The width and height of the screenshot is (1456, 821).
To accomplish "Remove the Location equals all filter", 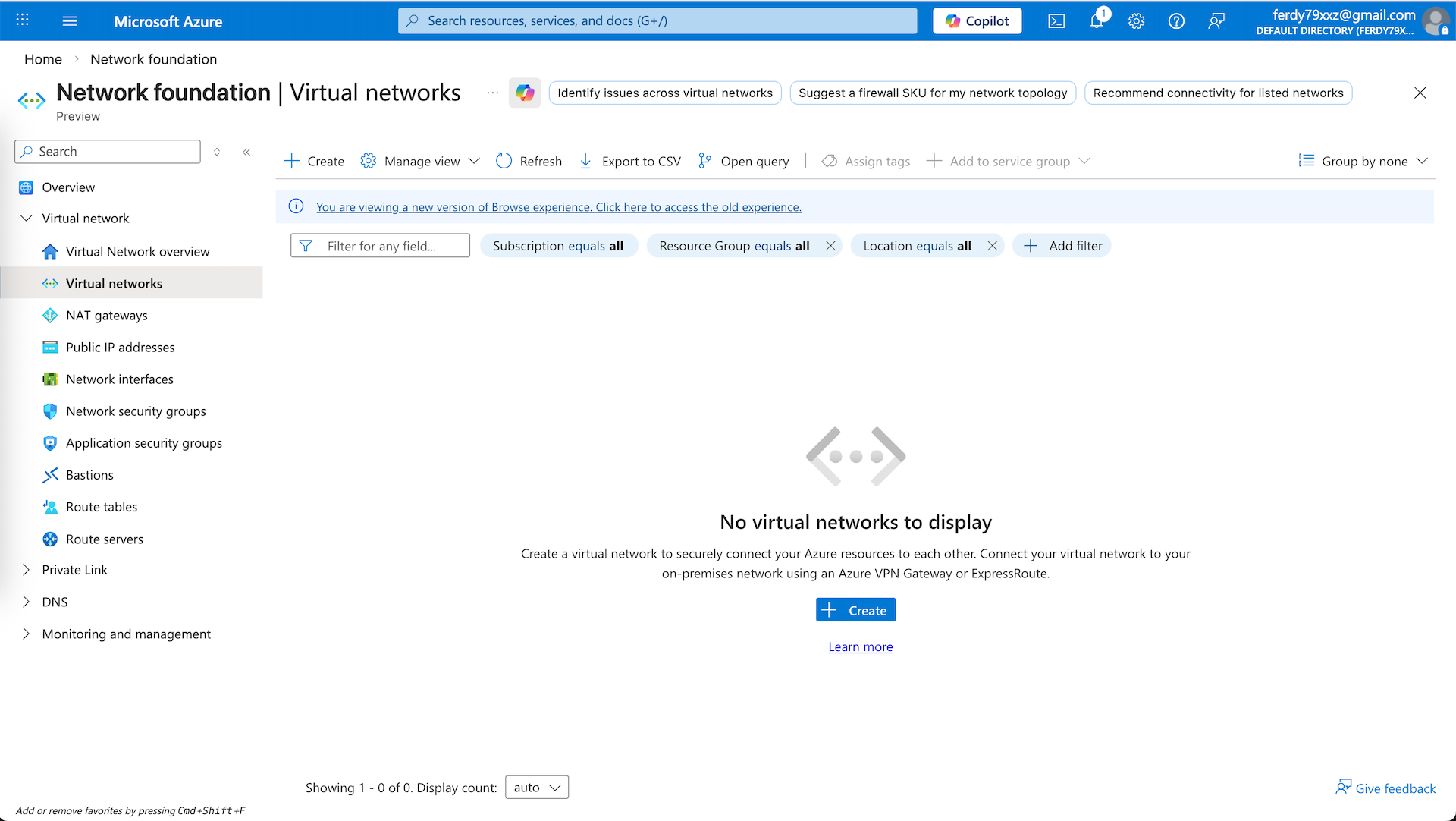I will point(992,246).
